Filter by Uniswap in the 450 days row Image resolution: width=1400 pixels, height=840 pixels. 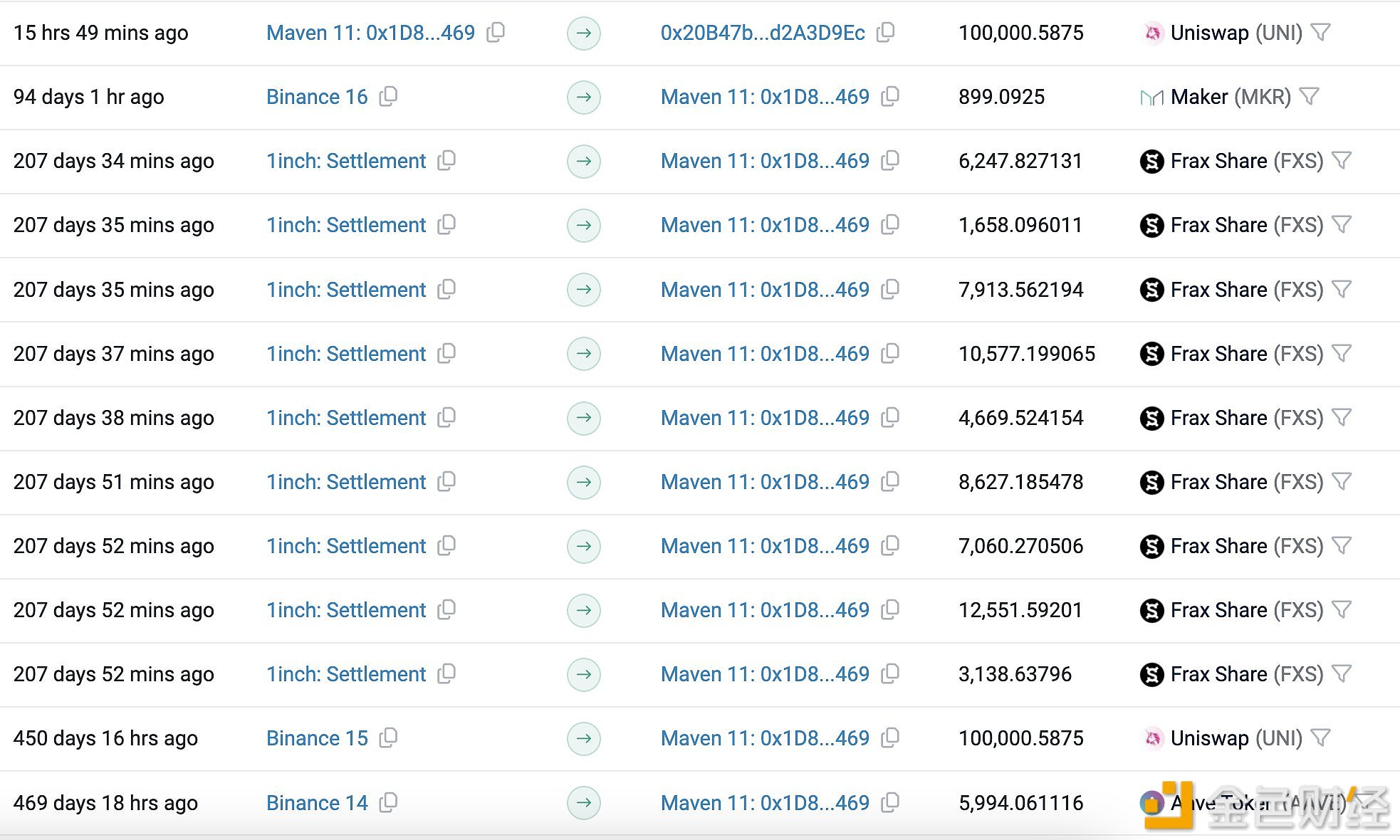(x=1320, y=738)
